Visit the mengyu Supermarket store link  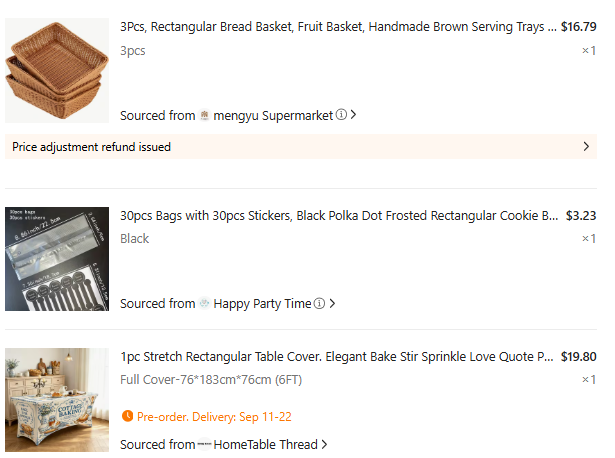coord(273,115)
